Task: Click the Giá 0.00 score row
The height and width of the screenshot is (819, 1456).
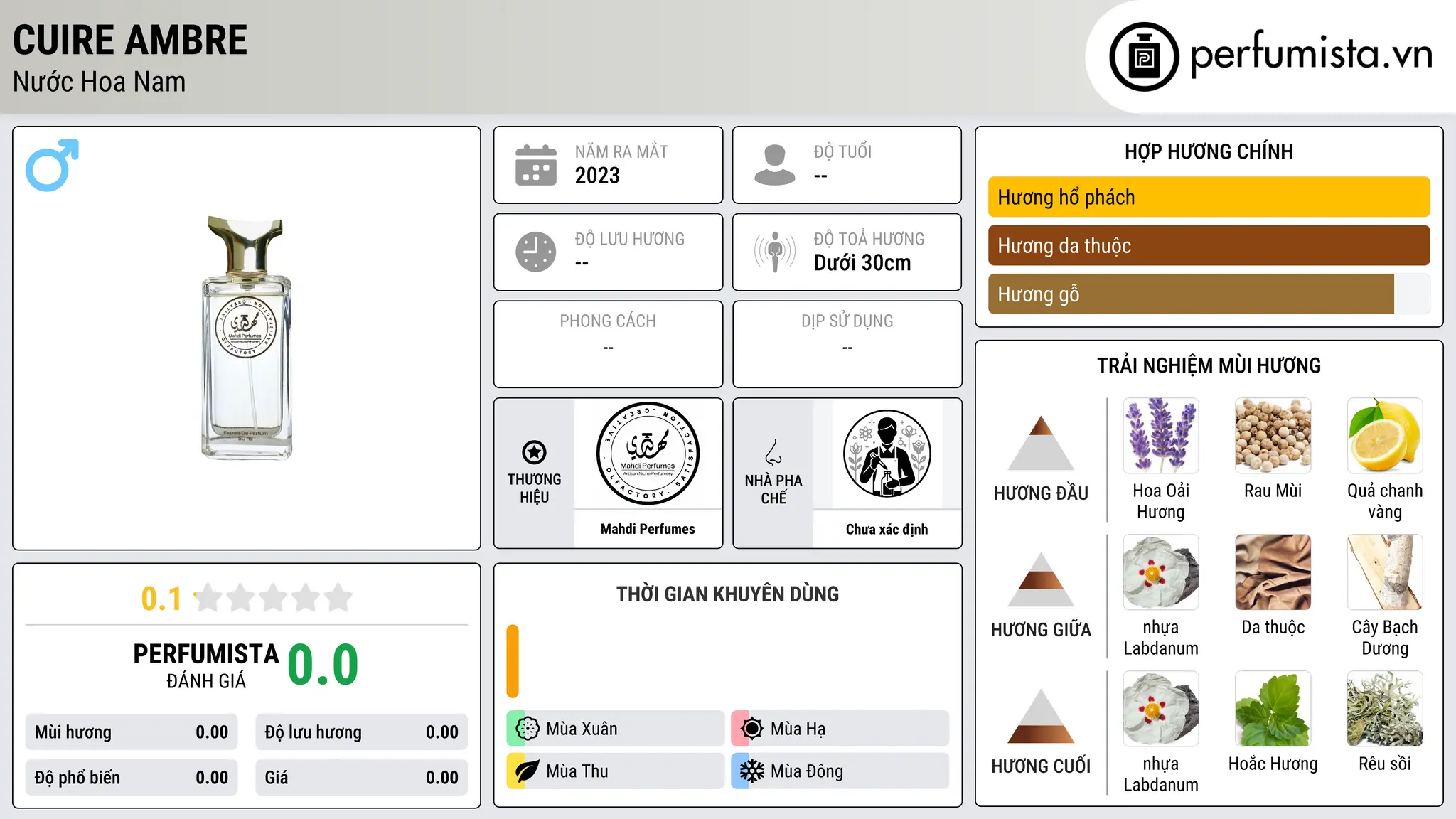Action: click(x=362, y=778)
